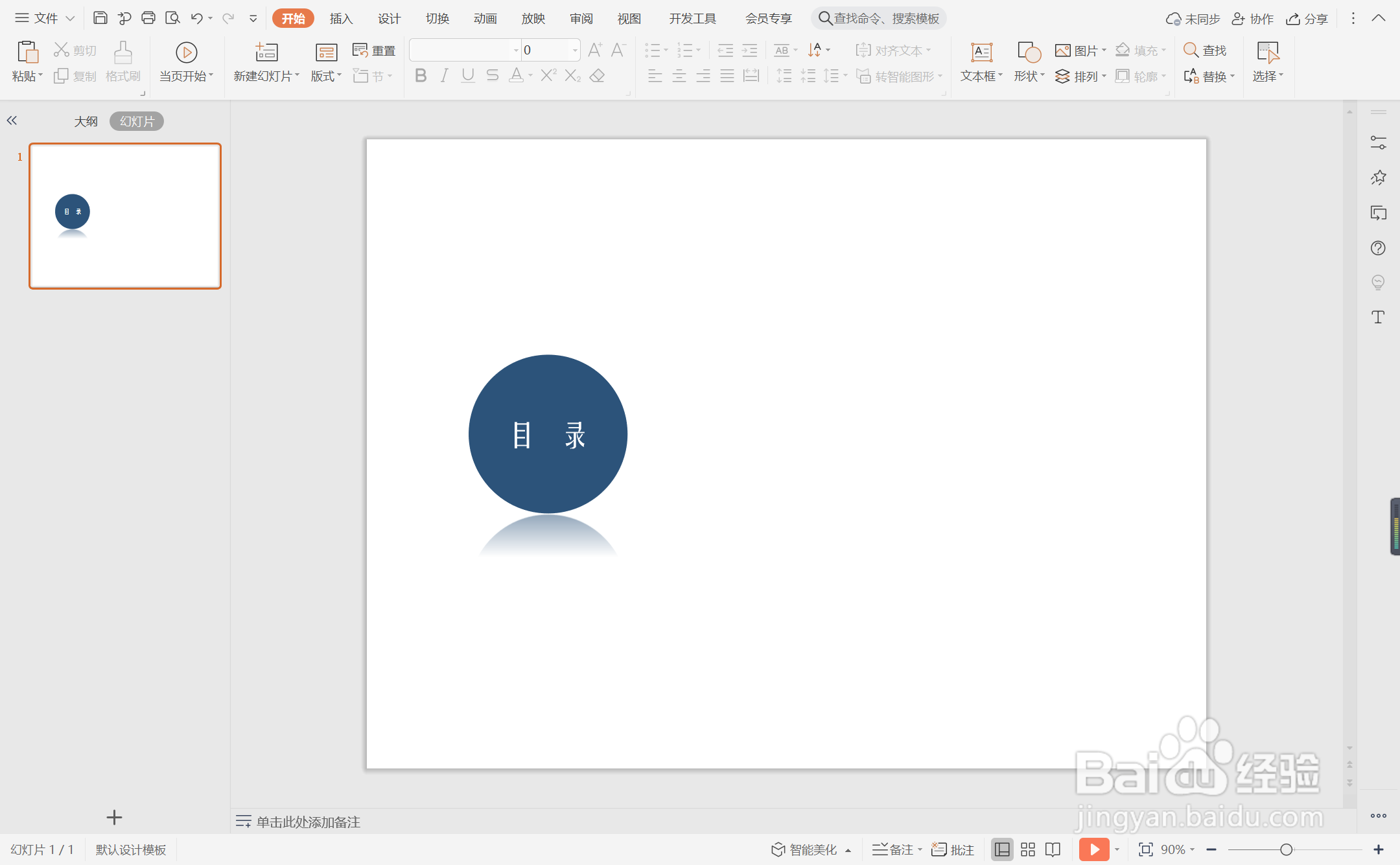Switch to slide sorter grid view
The width and height of the screenshot is (1400, 865).
pyautogui.click(x=1028, y=849)
